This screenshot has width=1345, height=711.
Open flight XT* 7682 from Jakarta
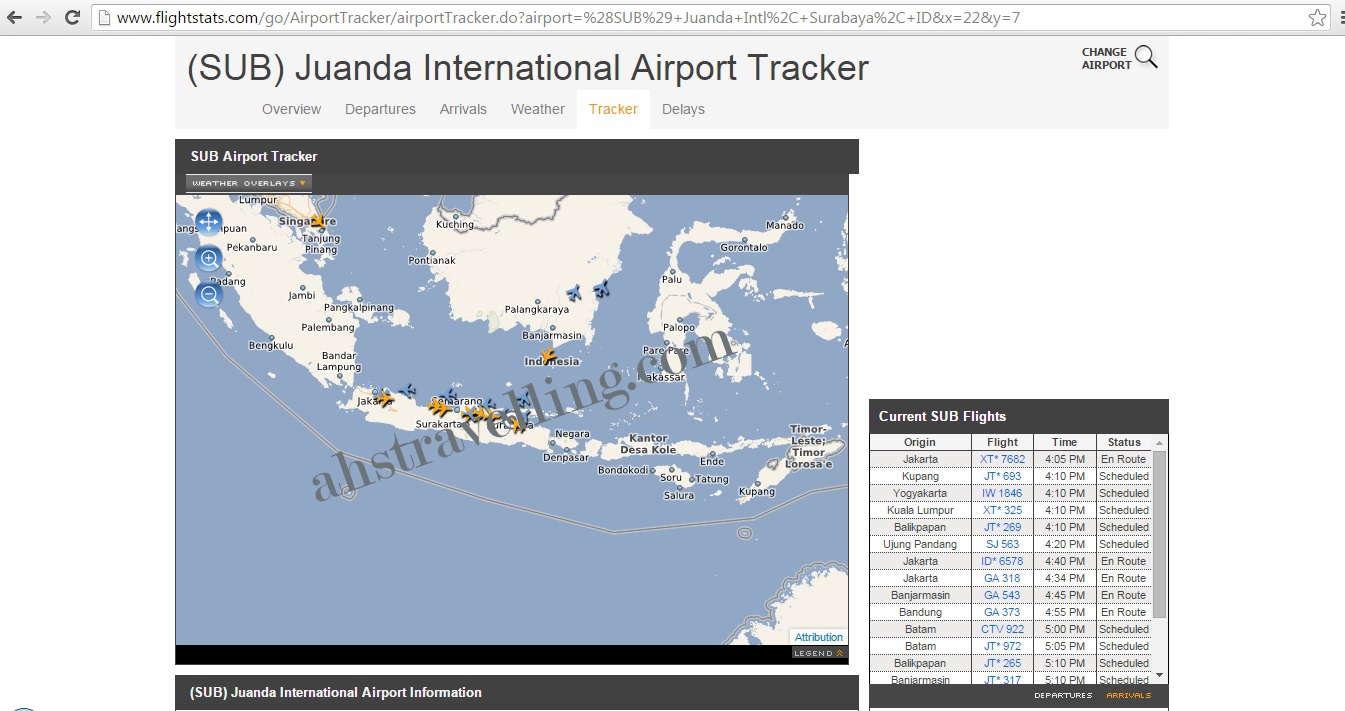point(1002,459)
